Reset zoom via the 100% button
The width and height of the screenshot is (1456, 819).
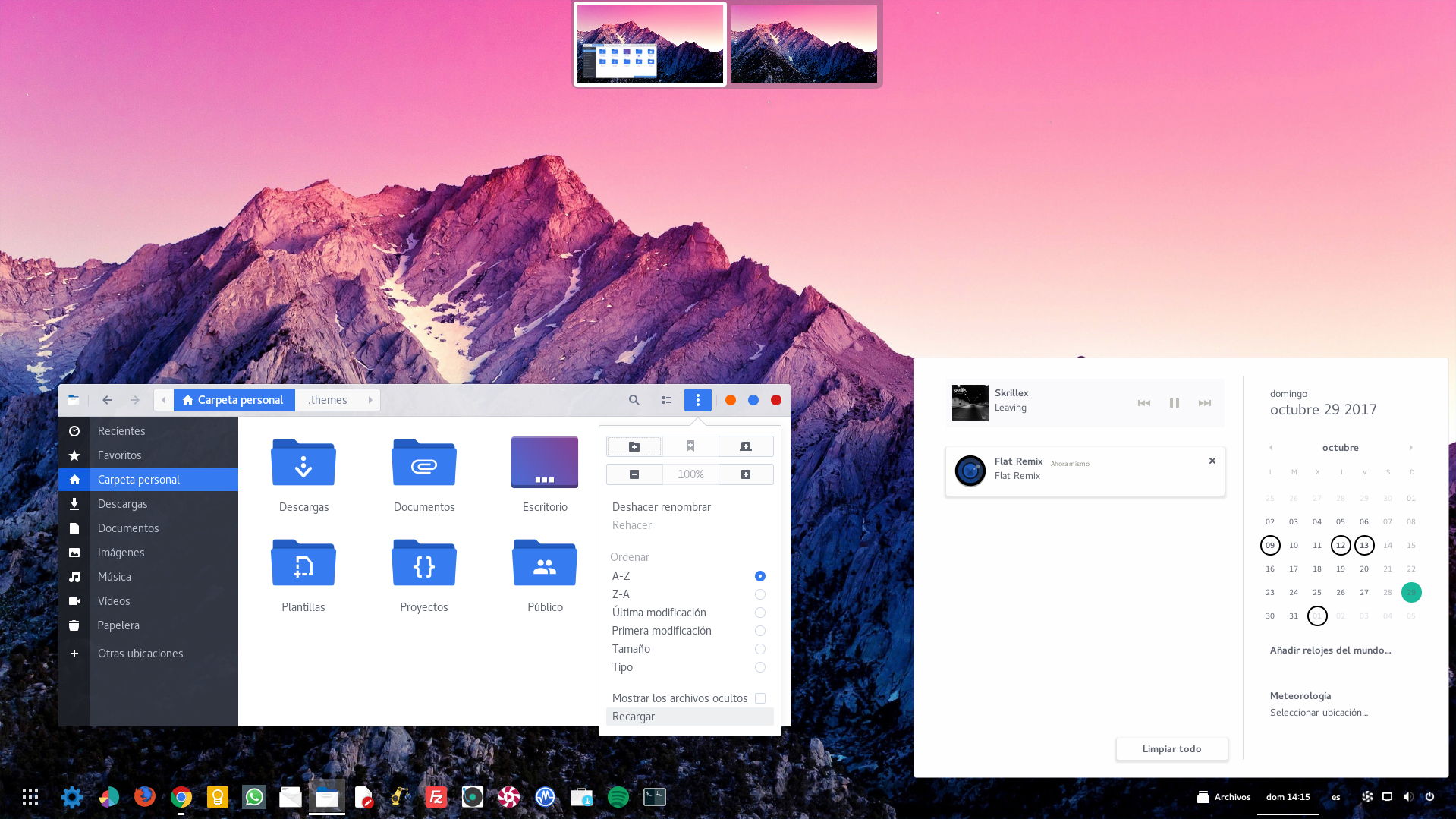(x=690, y=474)
